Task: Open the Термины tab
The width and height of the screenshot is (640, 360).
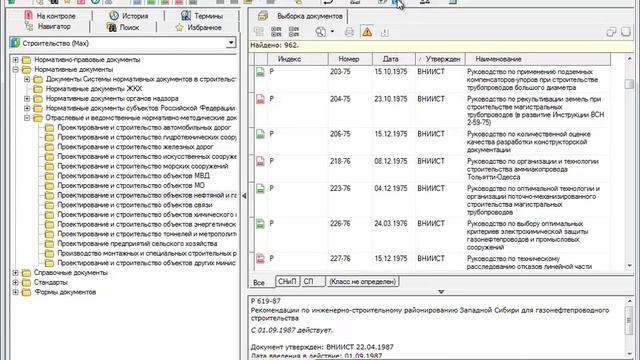Action: (x=202, y=16)
